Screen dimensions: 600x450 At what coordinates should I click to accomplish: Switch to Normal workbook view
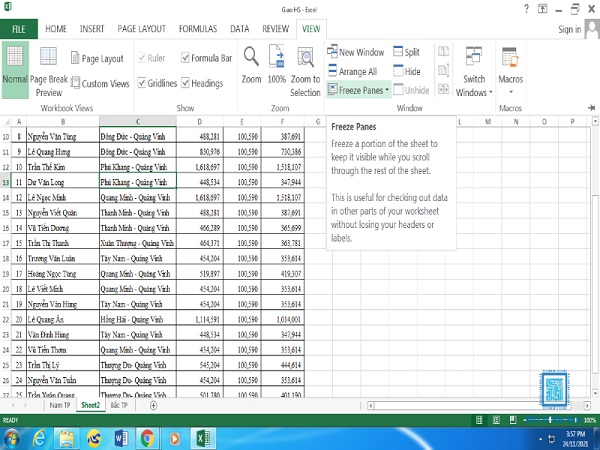15,70
